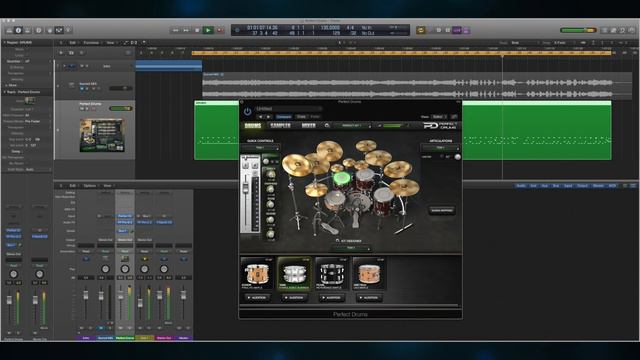Click the Rewind transport button
640x360 pixels.
coord(176,30)
